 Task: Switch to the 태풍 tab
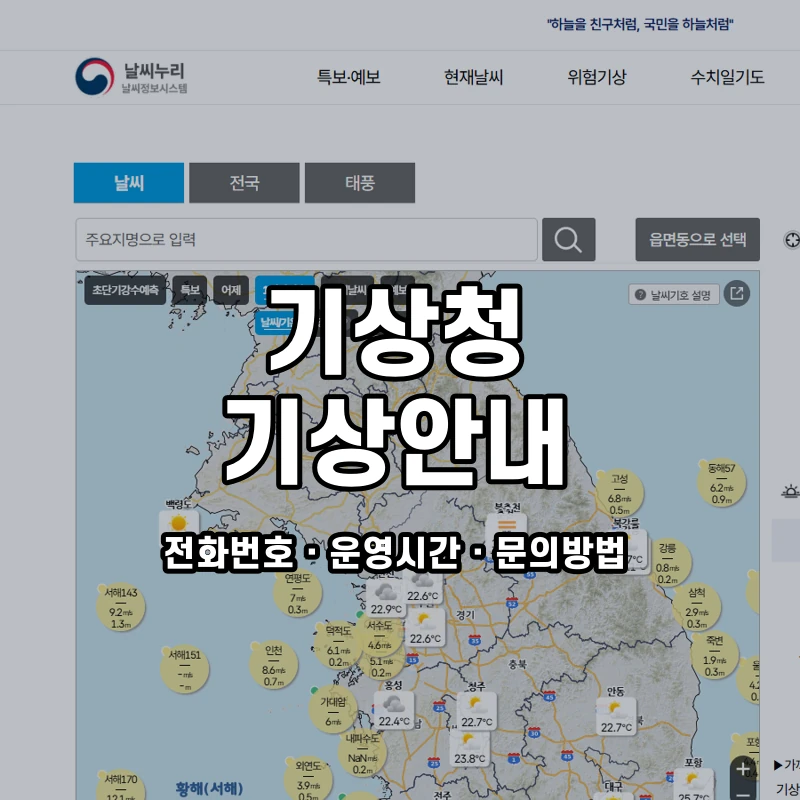click(360, 183)
